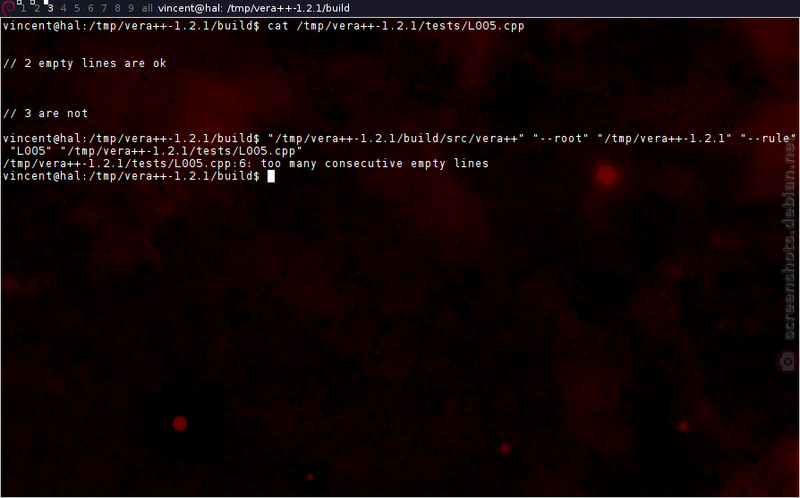Switch to workspace tag 9
800x498 pixels.
(131, 8)
